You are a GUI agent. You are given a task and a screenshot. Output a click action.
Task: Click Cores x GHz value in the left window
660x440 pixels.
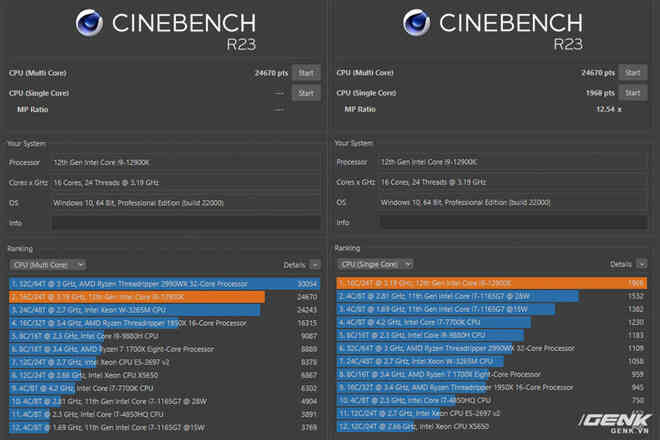pyautogui.click(x=186, y=182)
